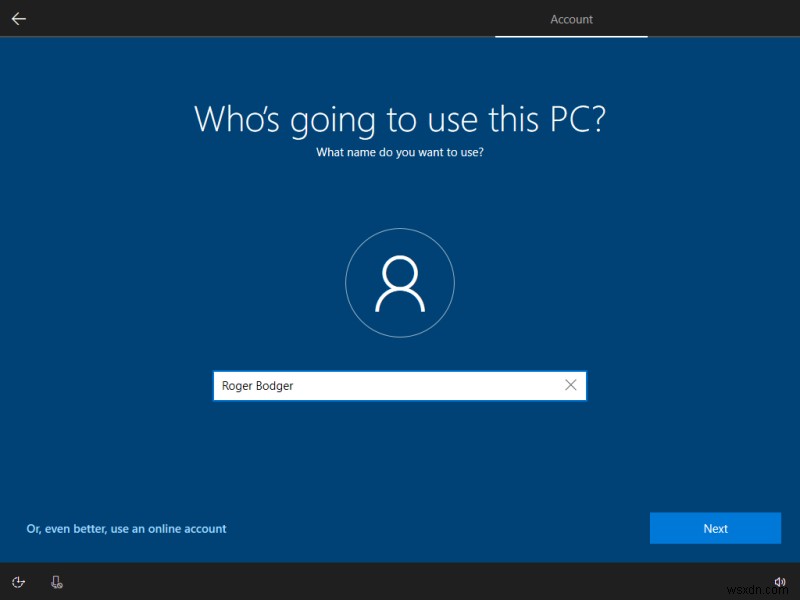800x600 pixels.
Task: Click the accessibility icon in the corner
Action: 18,581
